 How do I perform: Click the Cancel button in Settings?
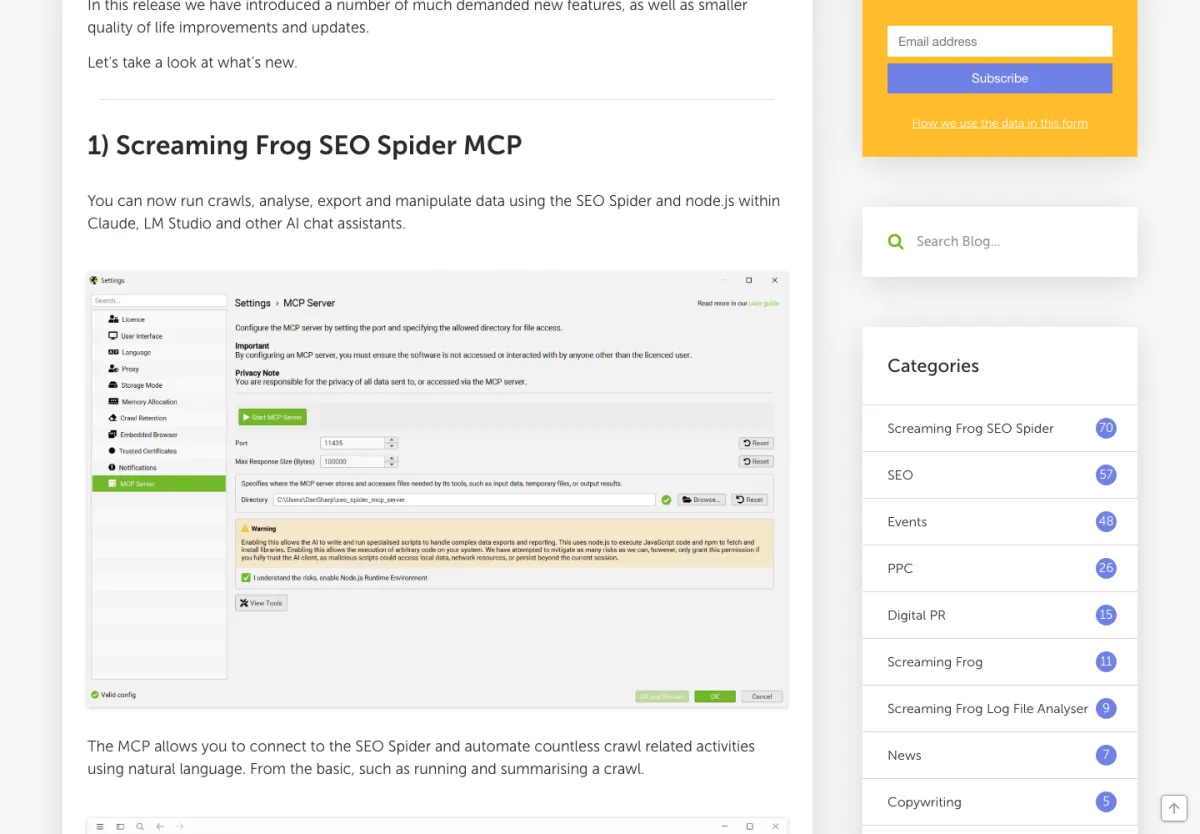[762, 696]
